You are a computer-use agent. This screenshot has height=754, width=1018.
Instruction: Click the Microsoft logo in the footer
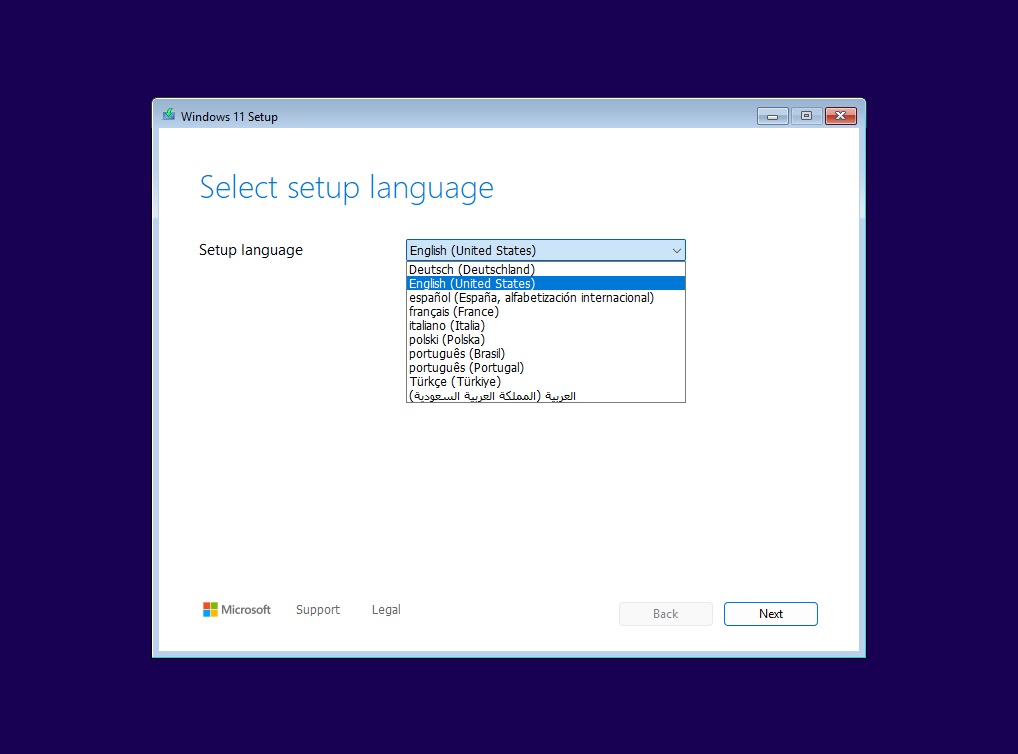[236, 609]
